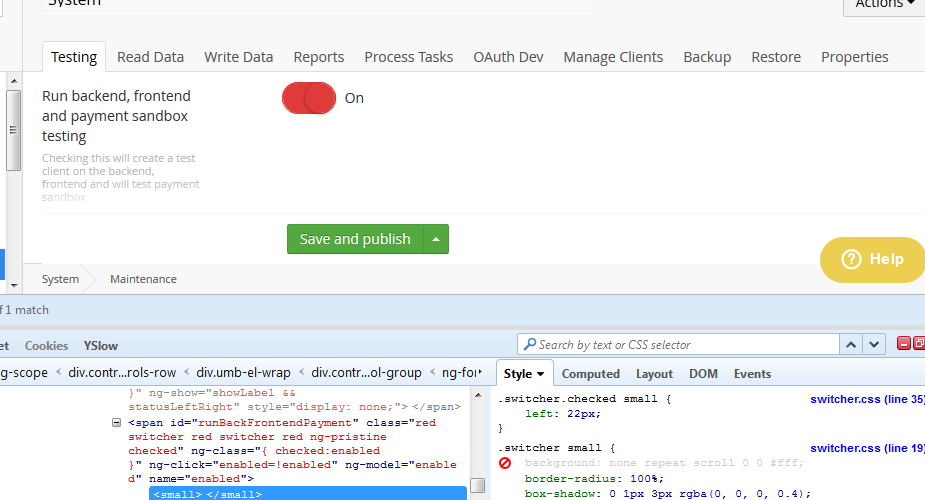Select div.umb-el-wrap in element path
The width and height of the screenshot is (925, 500).
[243, 373]
